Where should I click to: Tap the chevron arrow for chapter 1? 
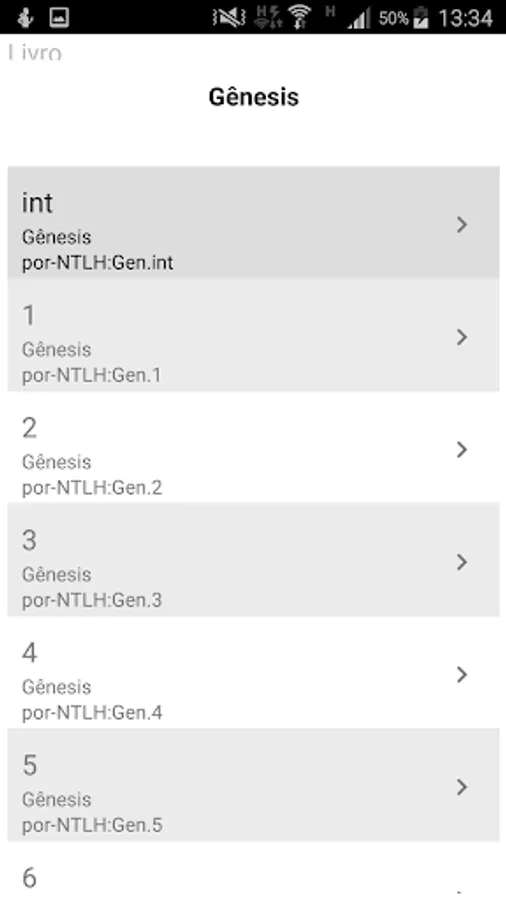462,337
